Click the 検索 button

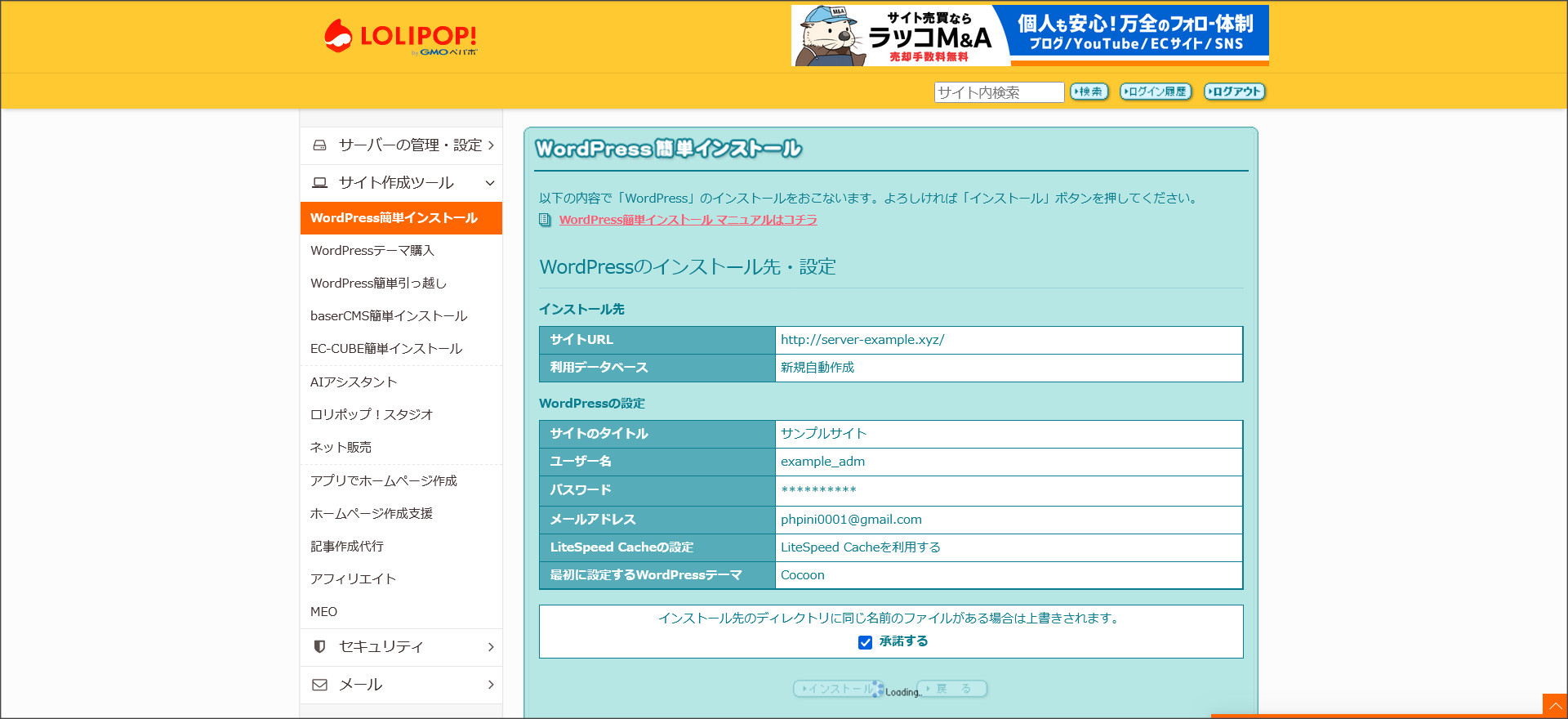click(1089, 92)
